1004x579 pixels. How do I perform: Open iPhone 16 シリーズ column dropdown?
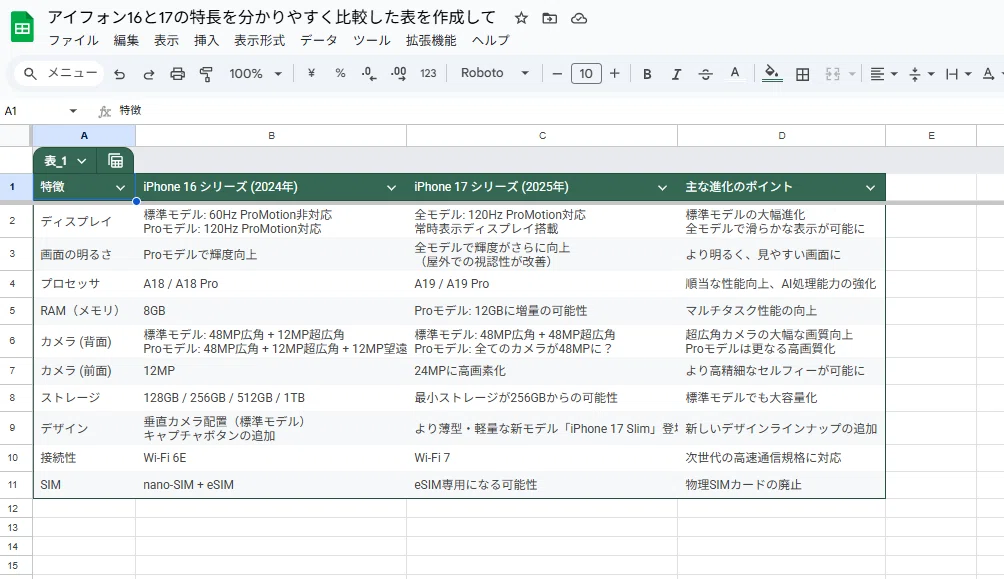[391, 188]
